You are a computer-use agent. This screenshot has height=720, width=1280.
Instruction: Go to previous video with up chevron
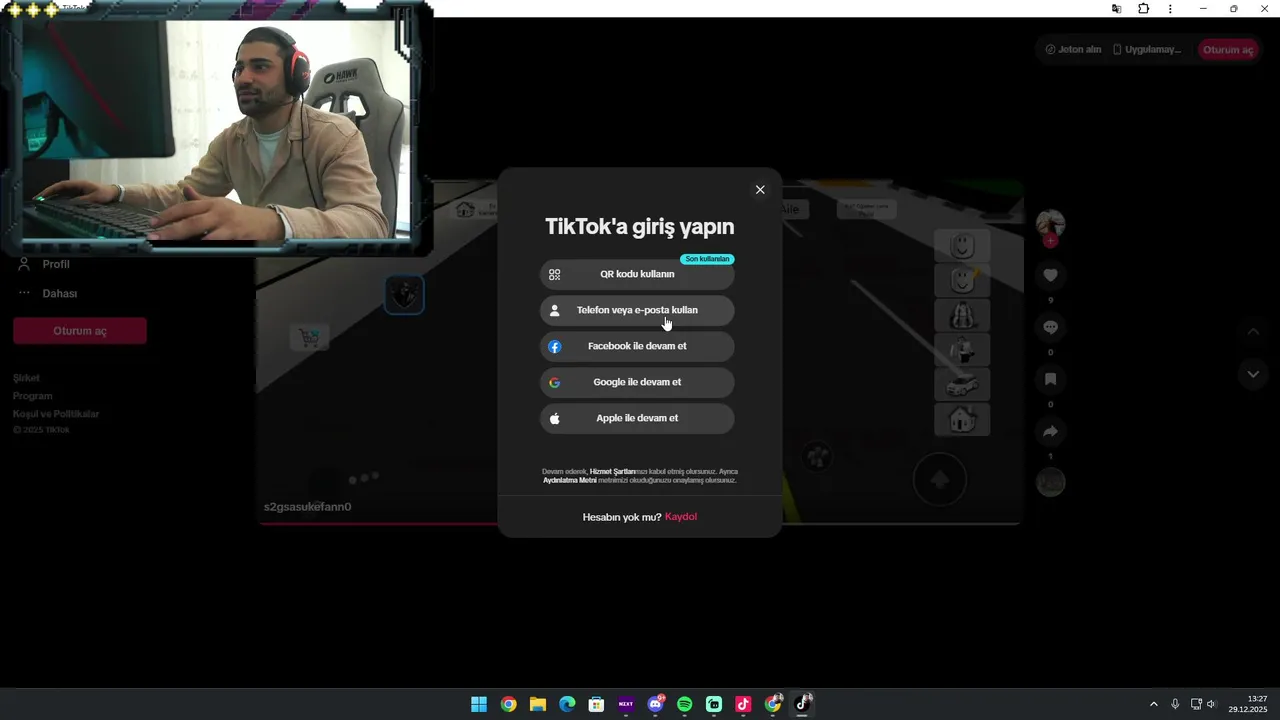[x=1253, y=332]
